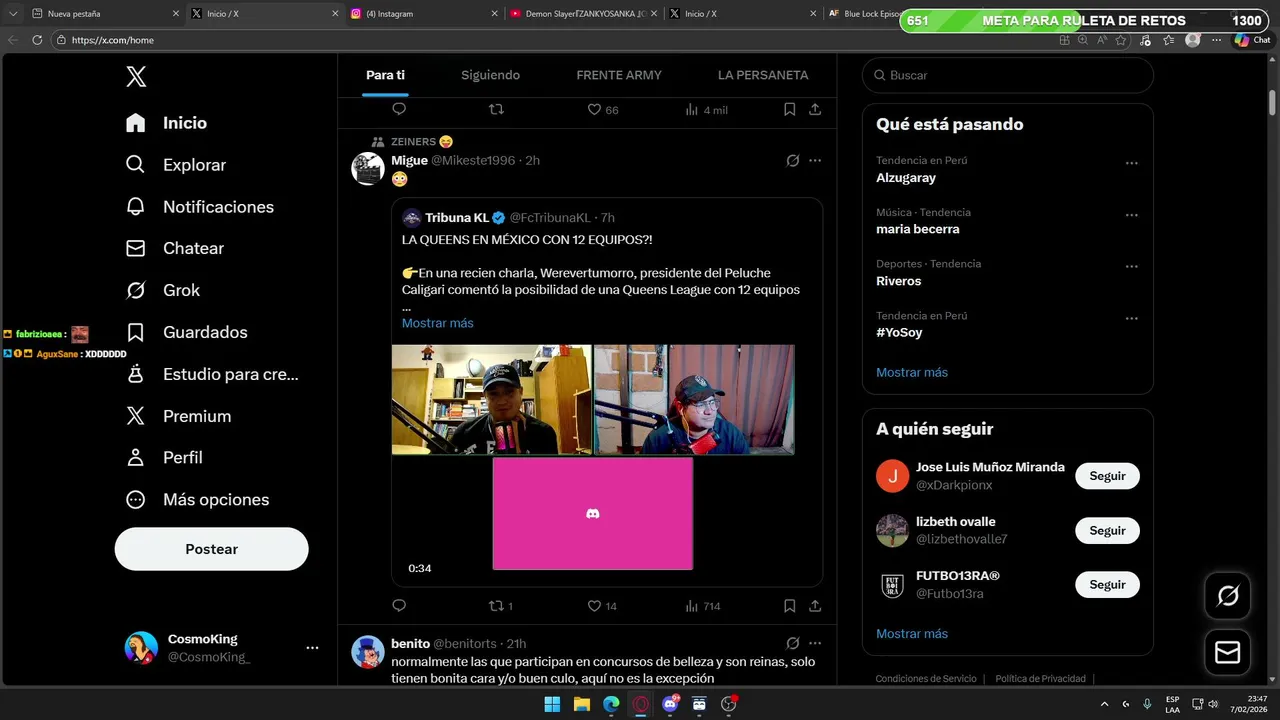Expand quoted post with Mostrar más
This screenshot has width=1280, height=720.
[437, 323]
